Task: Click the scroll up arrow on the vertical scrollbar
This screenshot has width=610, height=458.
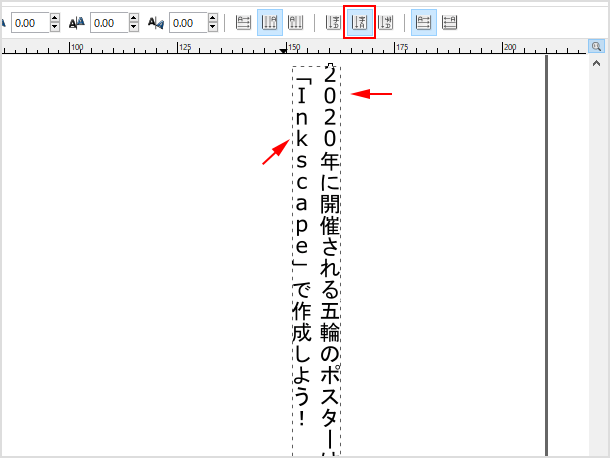Action: tap(596, 63)
